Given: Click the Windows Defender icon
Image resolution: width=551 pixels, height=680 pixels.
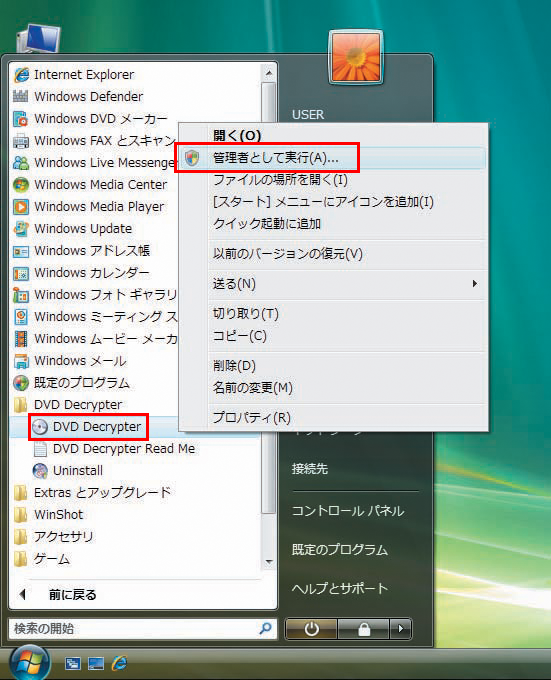Looking at the screenshot, I should click(x=20, y=96).
